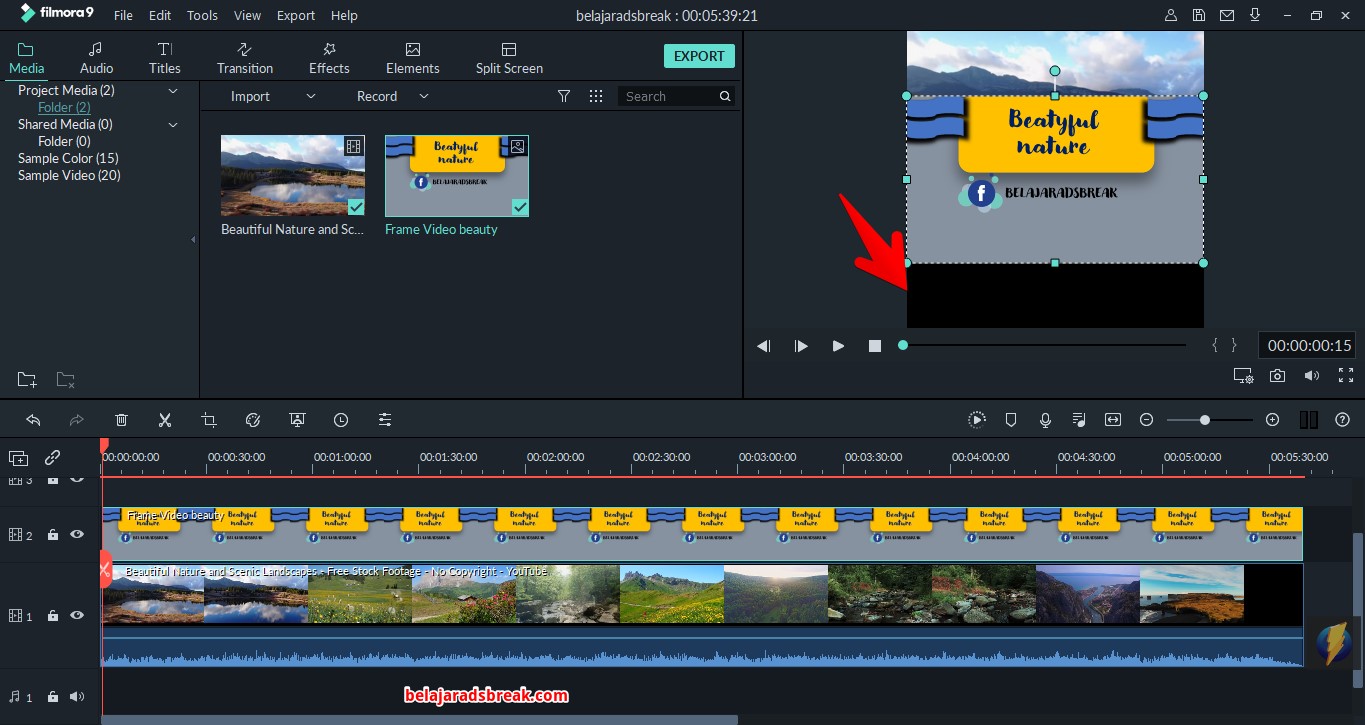
Task: Select the scissors Split tool
Action: (165, 420)
